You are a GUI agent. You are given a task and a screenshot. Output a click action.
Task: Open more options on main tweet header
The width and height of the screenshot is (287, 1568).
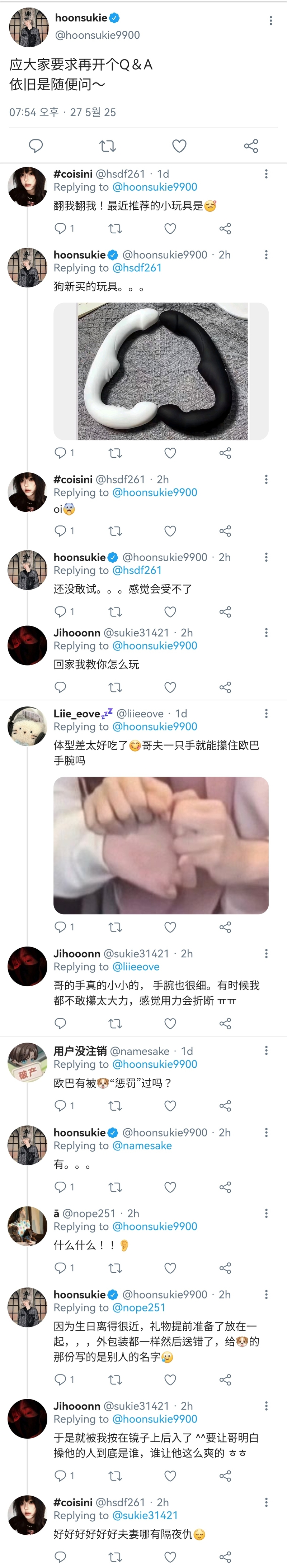point(270,21)
